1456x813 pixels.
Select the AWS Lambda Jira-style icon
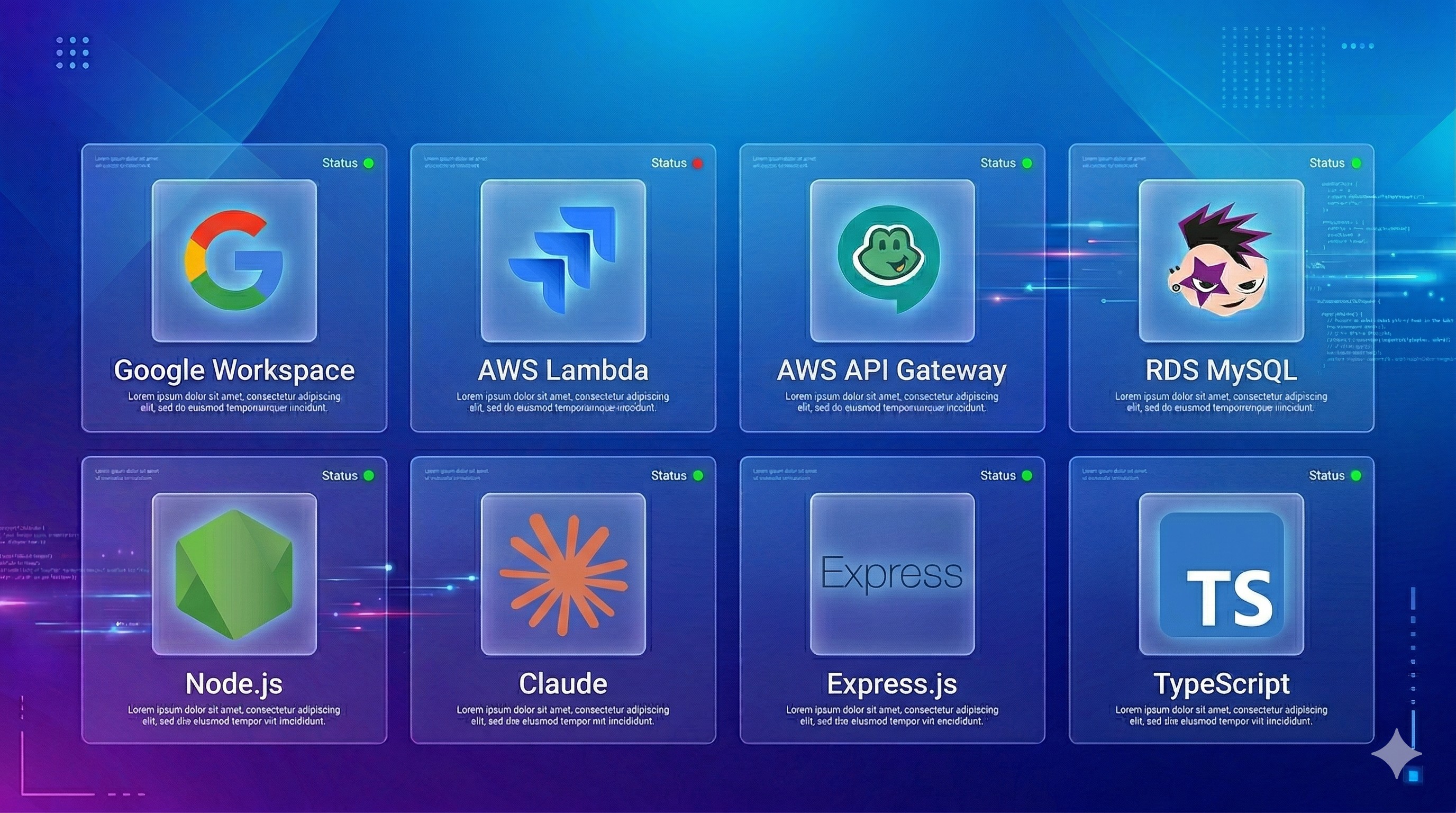[562, 260]
